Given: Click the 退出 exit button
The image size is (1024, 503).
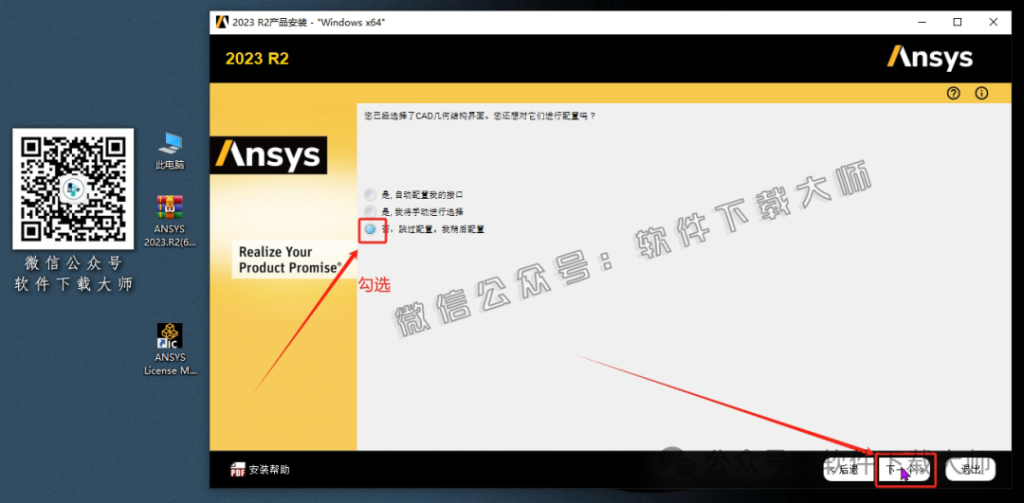Looking at the screenshot, I should tap(970, 469).
